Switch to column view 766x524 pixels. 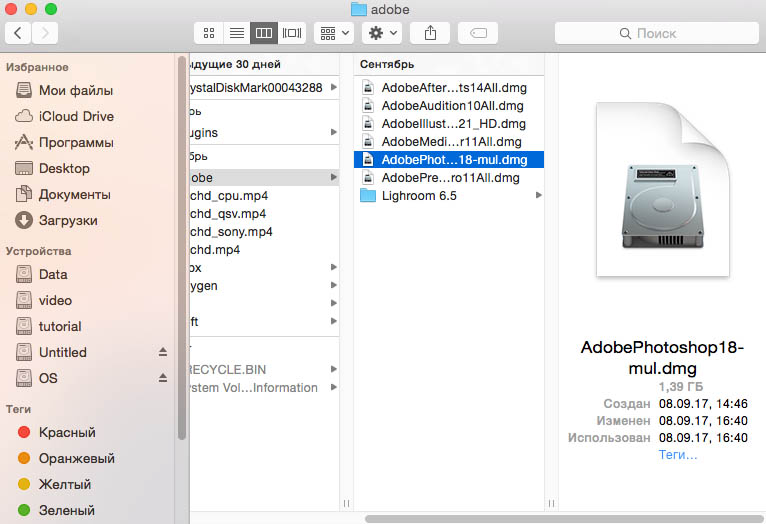[264, 33]
